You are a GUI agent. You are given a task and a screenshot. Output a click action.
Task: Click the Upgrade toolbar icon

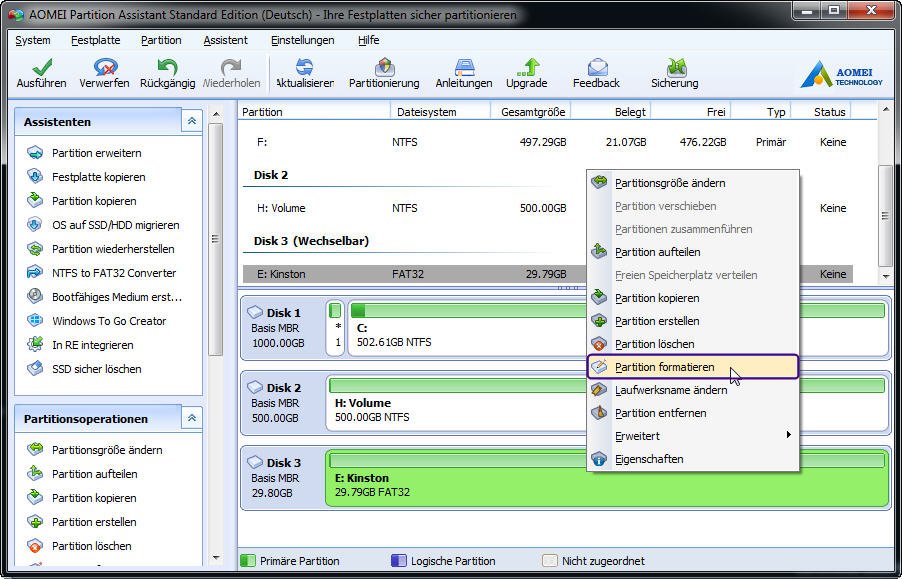click(x=527, y=67)
